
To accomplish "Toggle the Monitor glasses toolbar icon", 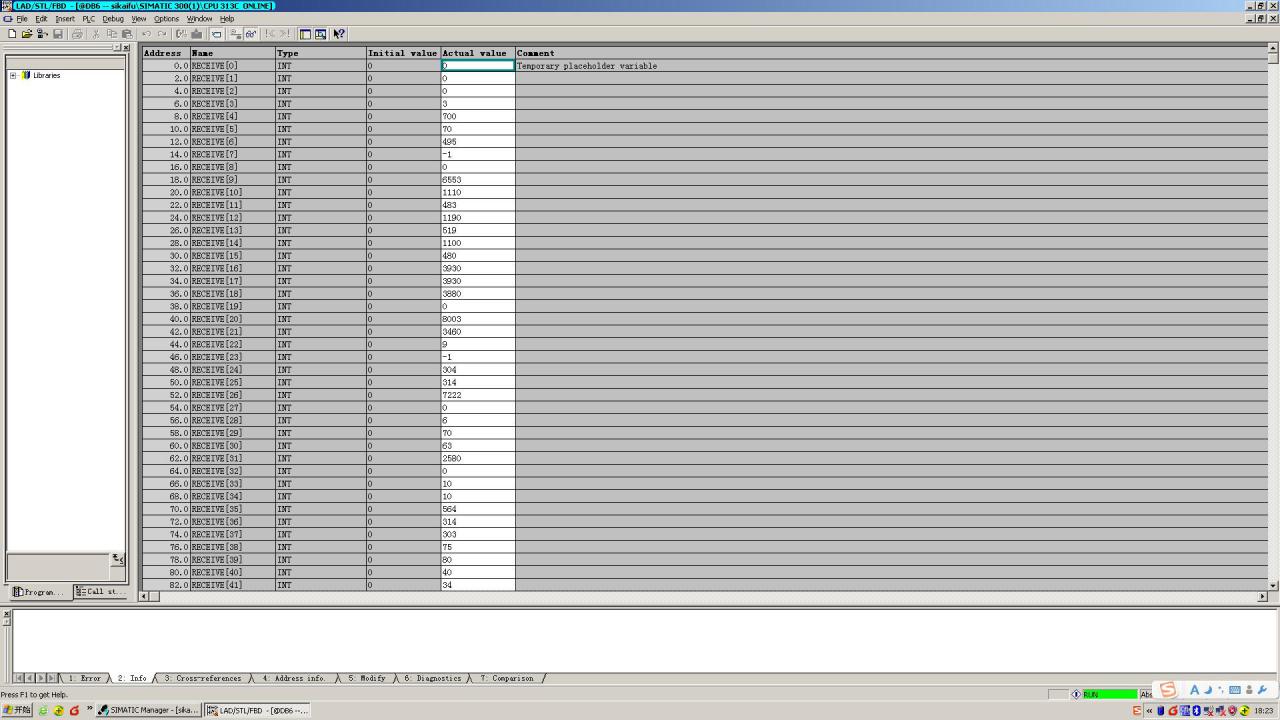I will pos(251,34).
